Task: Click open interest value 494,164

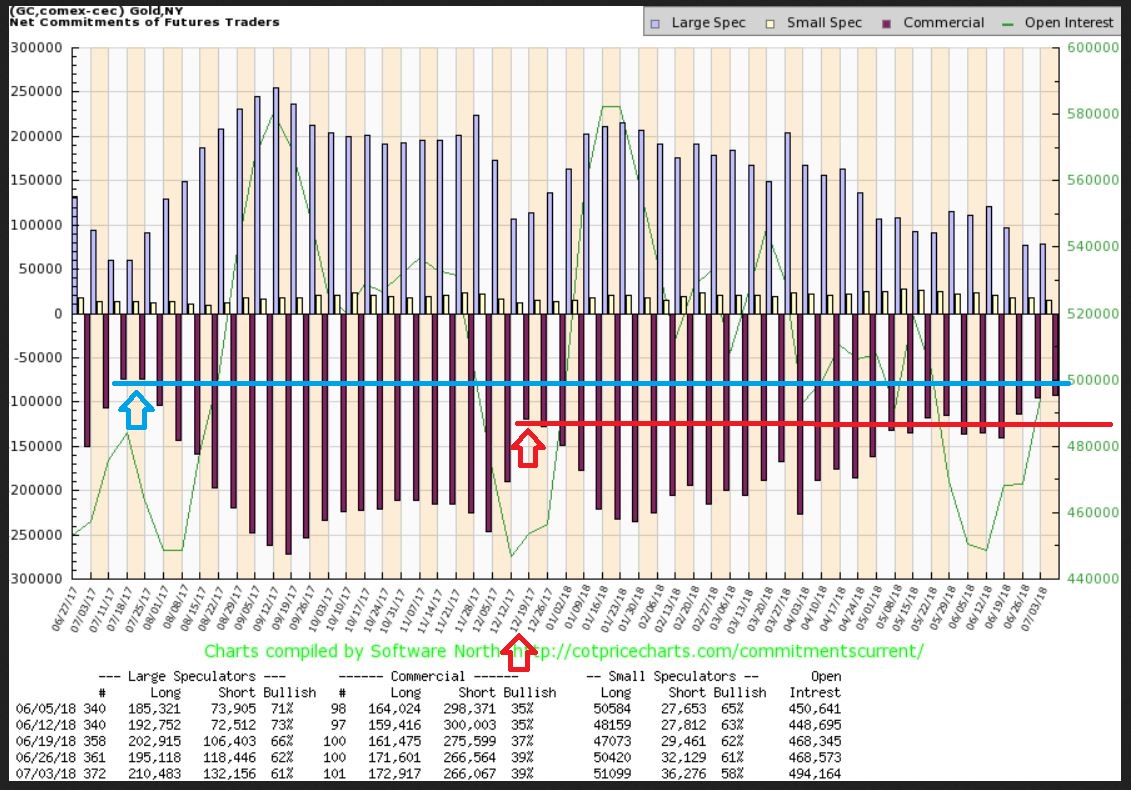Action: pyautogui.click(x=815, y=773)
